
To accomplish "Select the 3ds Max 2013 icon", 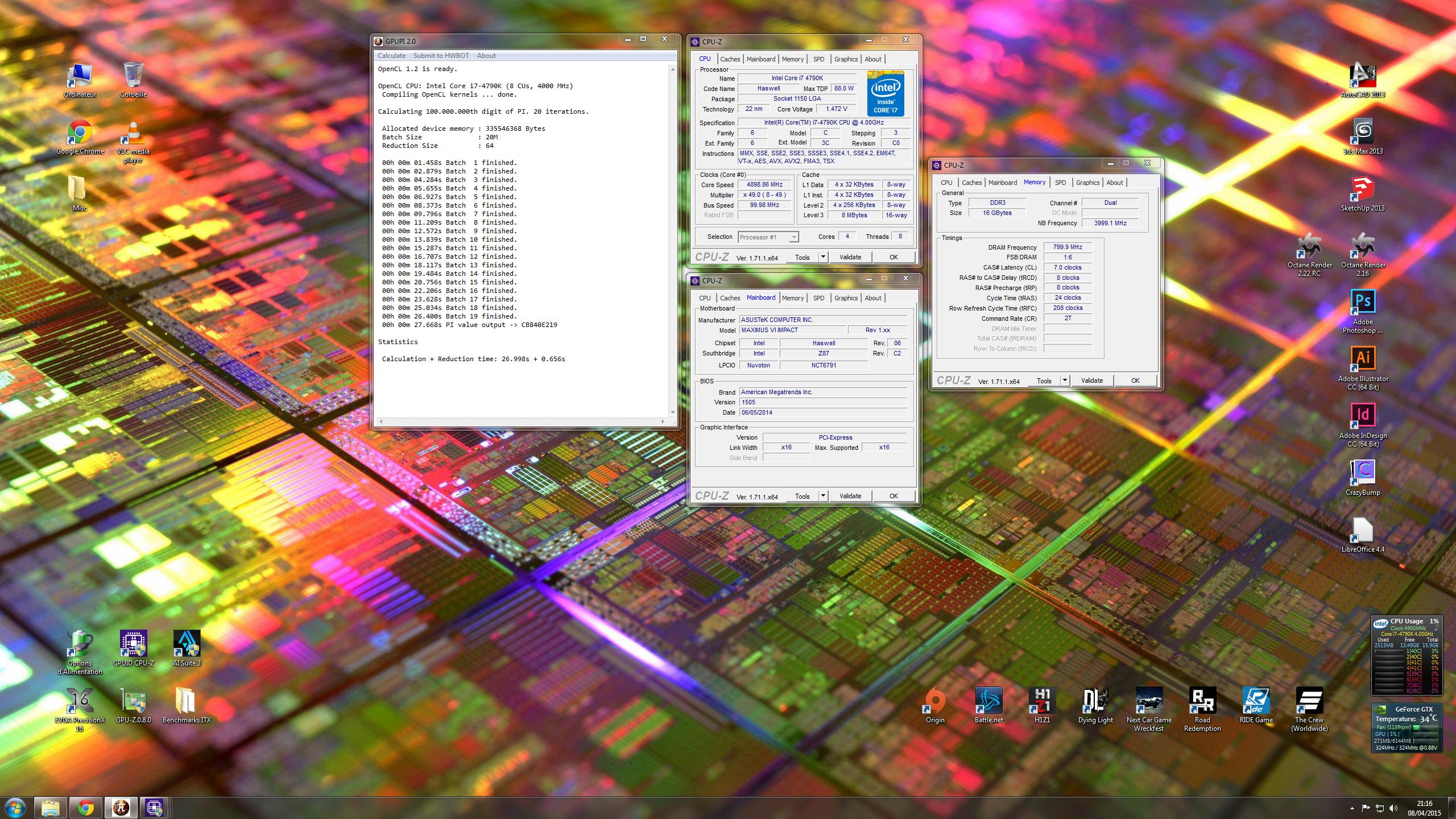I will (x=1363, y=137).
